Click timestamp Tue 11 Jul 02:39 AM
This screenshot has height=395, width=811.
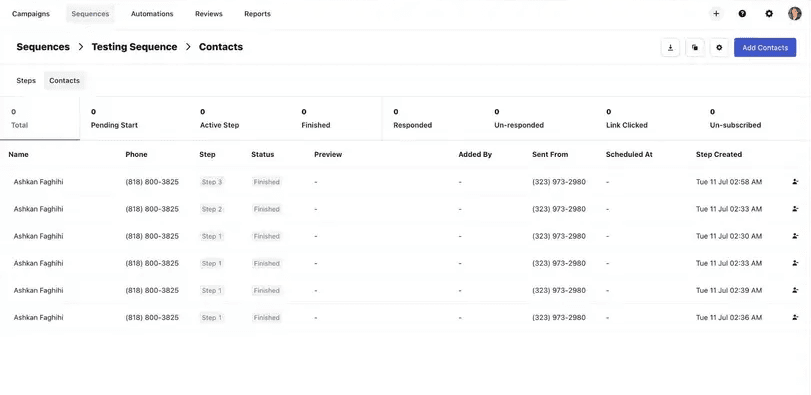(x=729, y=291)
